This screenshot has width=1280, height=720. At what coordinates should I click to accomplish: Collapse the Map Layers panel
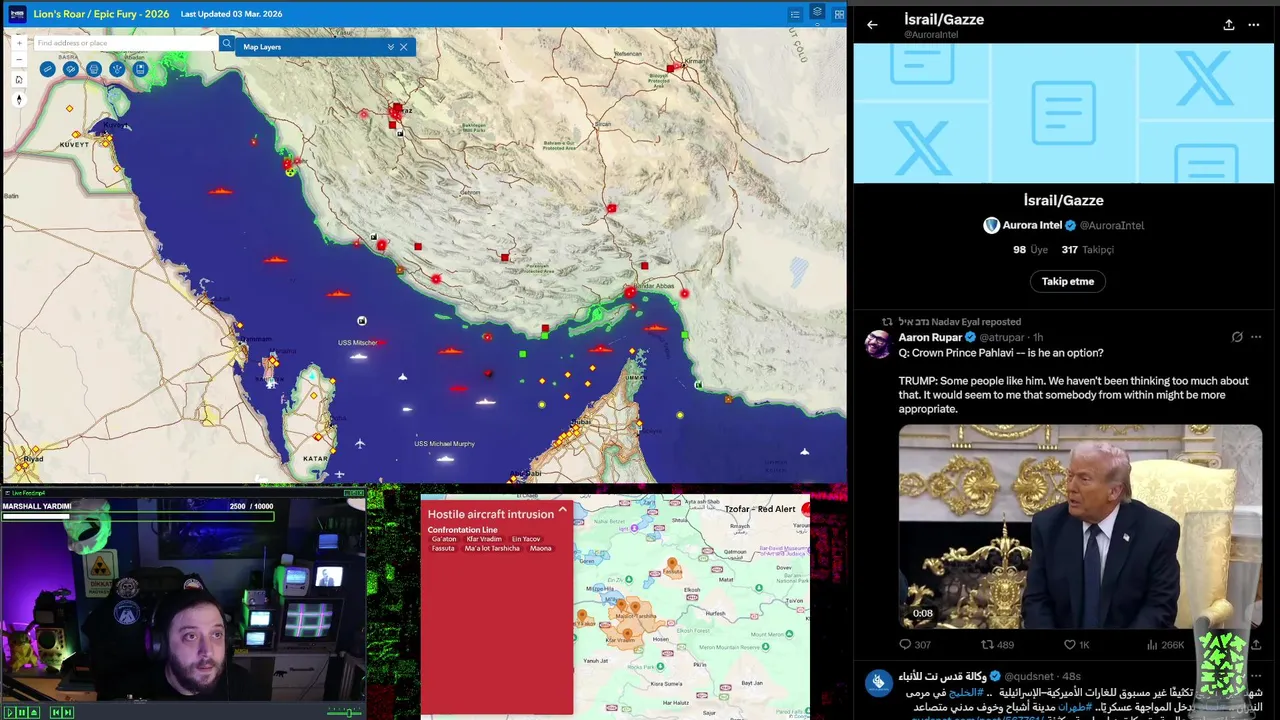tap(391, 47)
